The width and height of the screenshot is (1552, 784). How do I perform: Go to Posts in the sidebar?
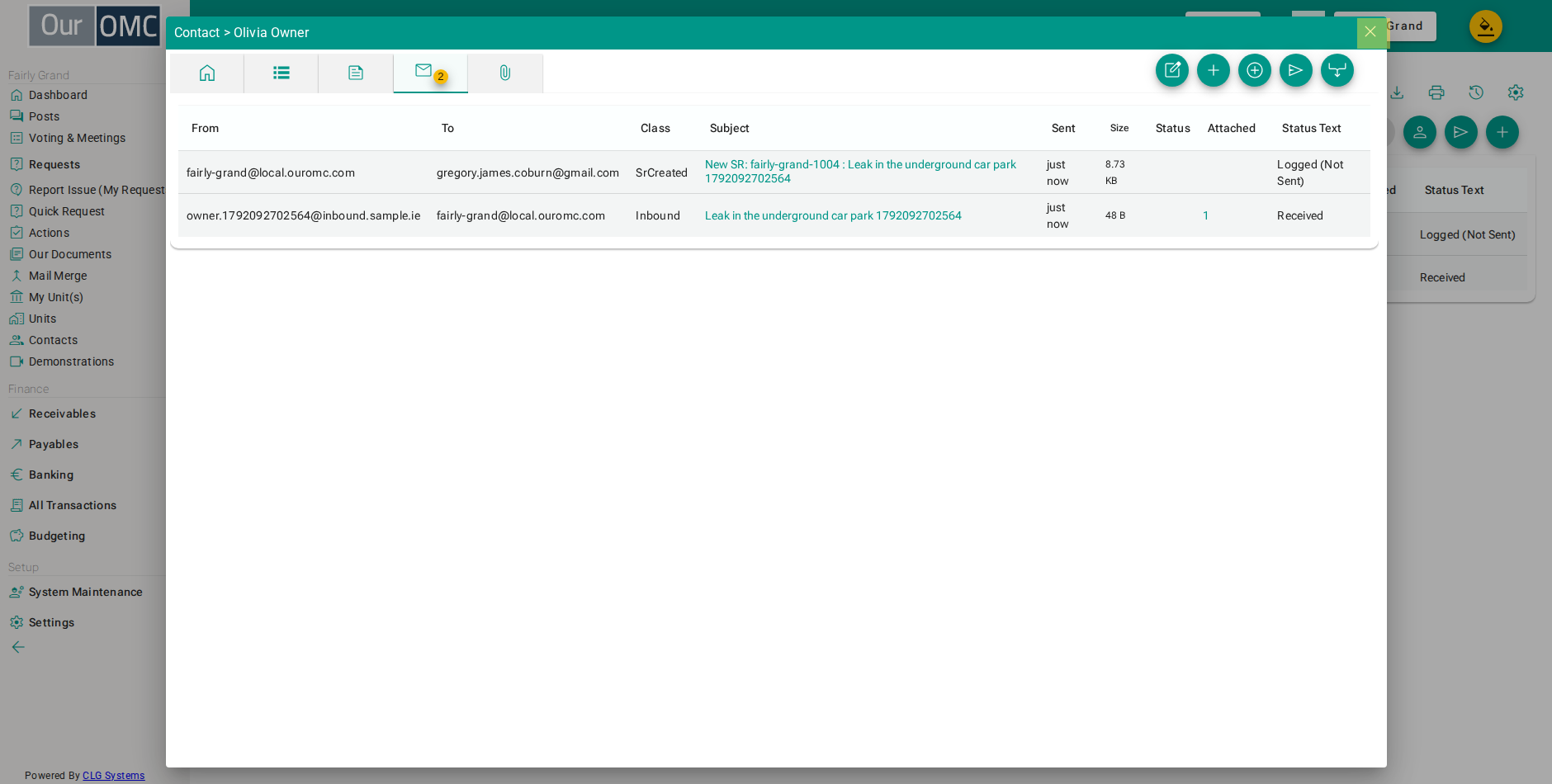coord(44,116)
